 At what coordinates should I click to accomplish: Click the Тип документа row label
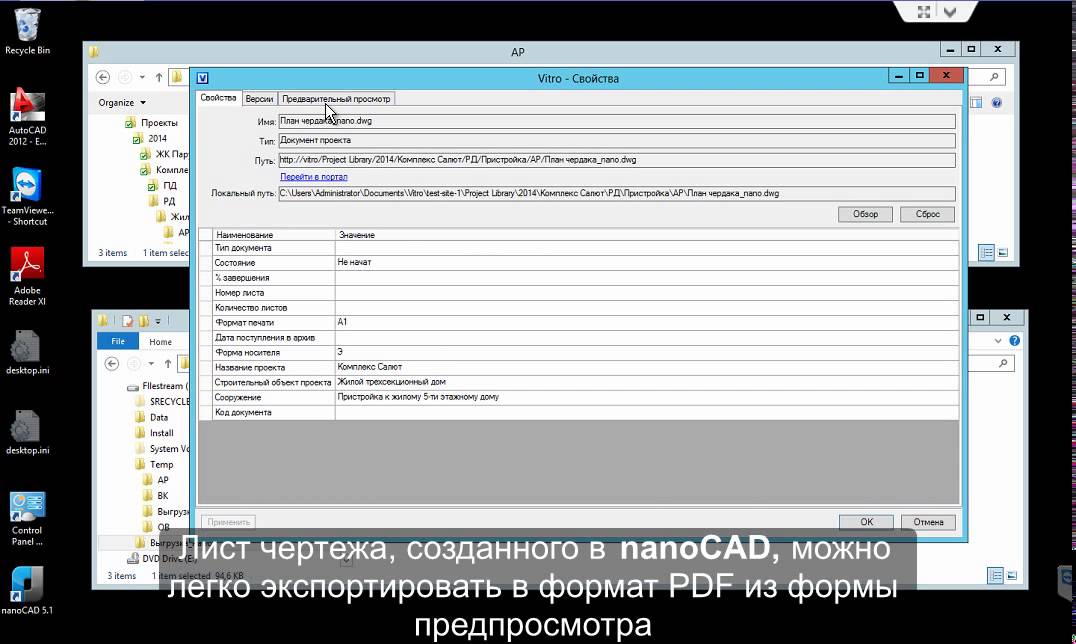[x=243, y=248]
